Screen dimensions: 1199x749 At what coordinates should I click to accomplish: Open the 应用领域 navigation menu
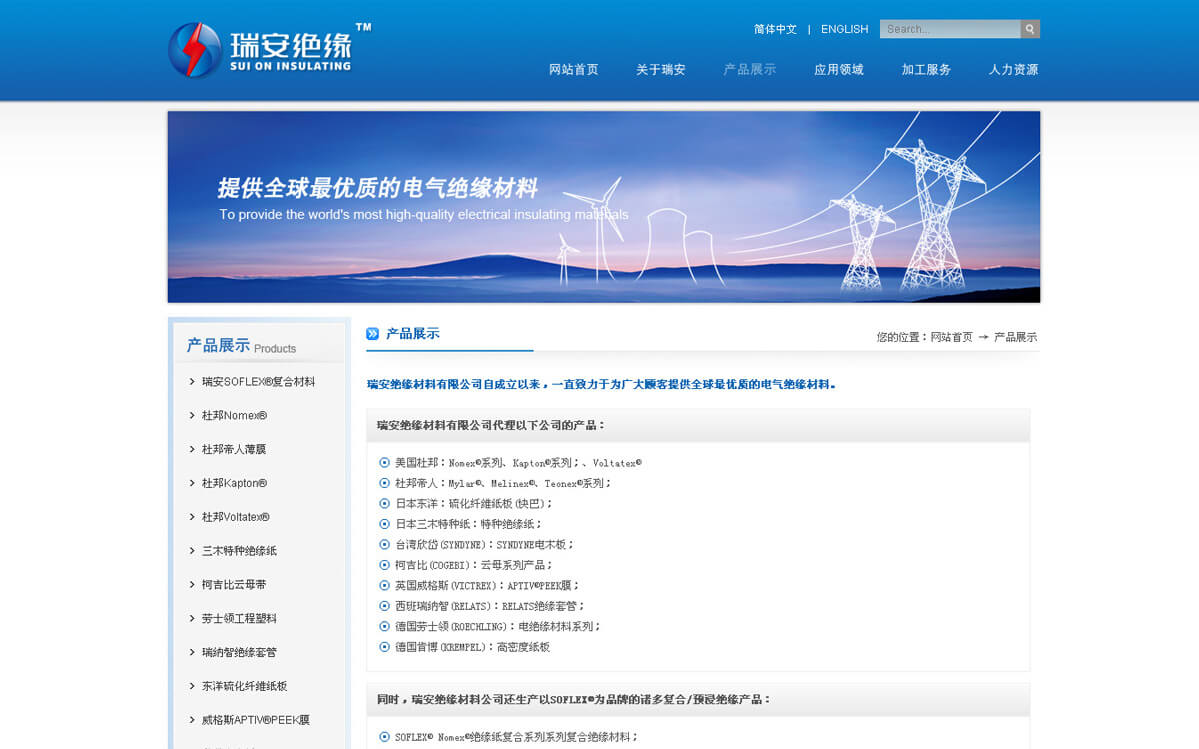838,70
